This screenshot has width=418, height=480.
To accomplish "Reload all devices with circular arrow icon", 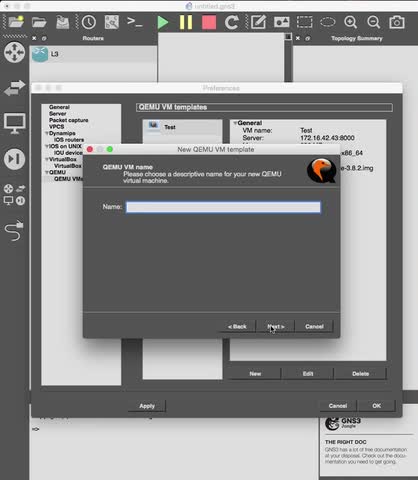I will pyautogui.click(x=232, y=22).
